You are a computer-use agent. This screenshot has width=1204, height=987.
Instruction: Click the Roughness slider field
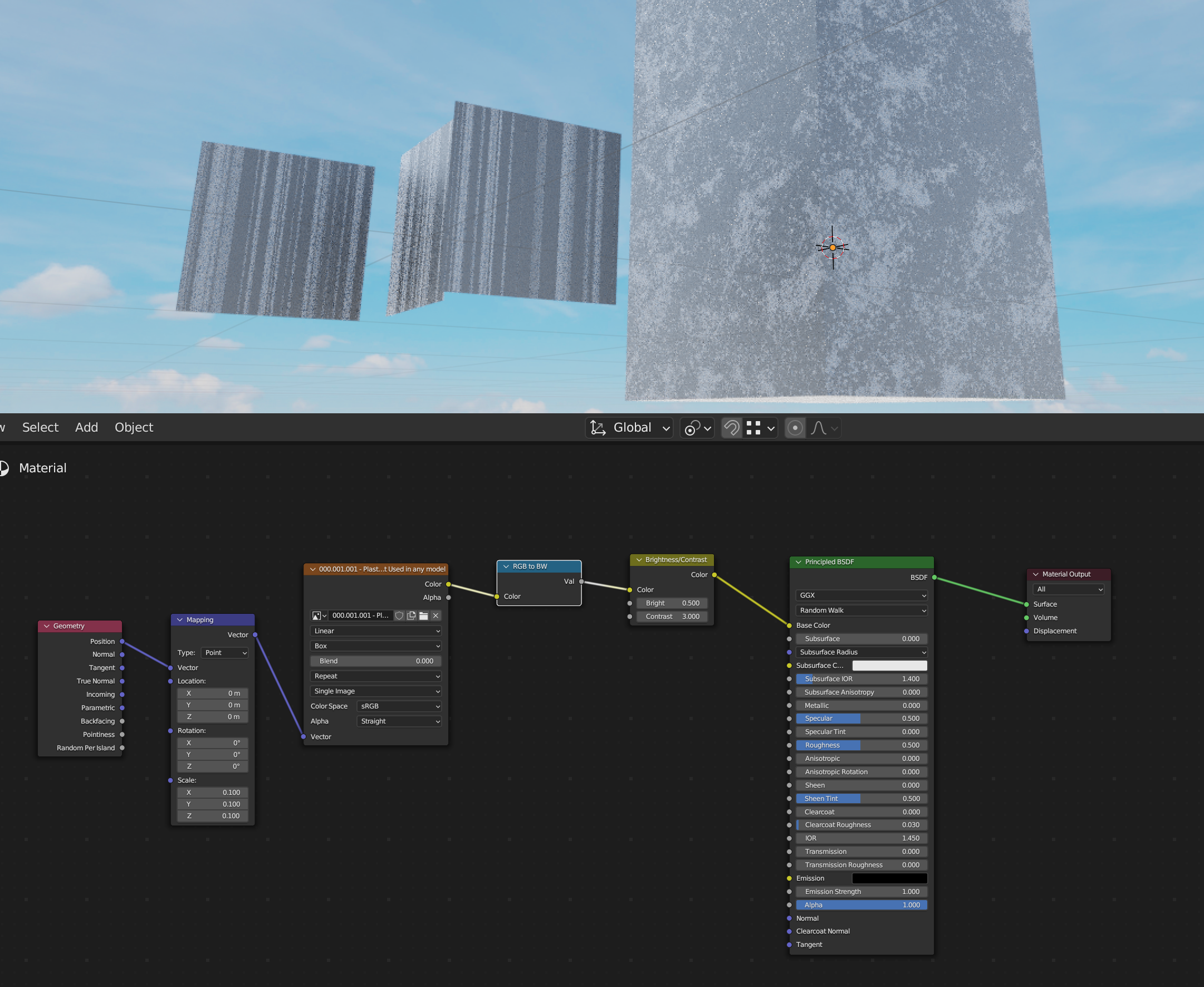coord(860,745)
